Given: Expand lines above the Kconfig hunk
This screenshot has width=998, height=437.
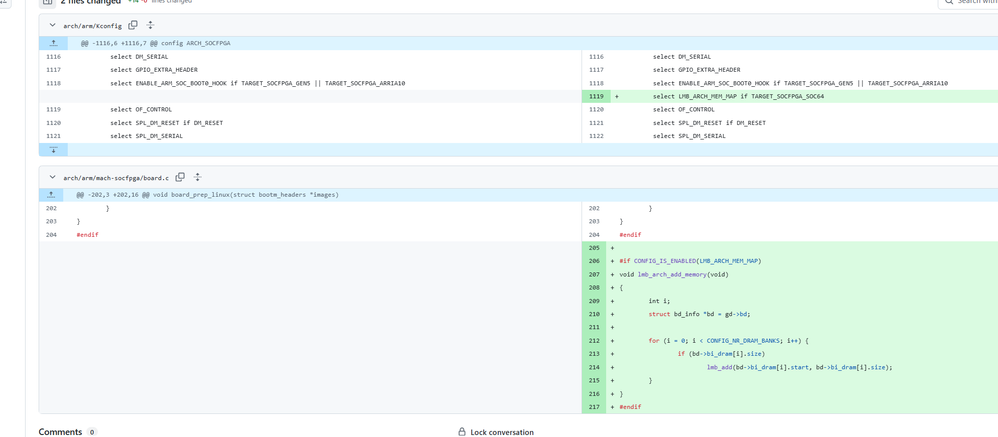Looking at the screenshot, I should tap(54, 43).
